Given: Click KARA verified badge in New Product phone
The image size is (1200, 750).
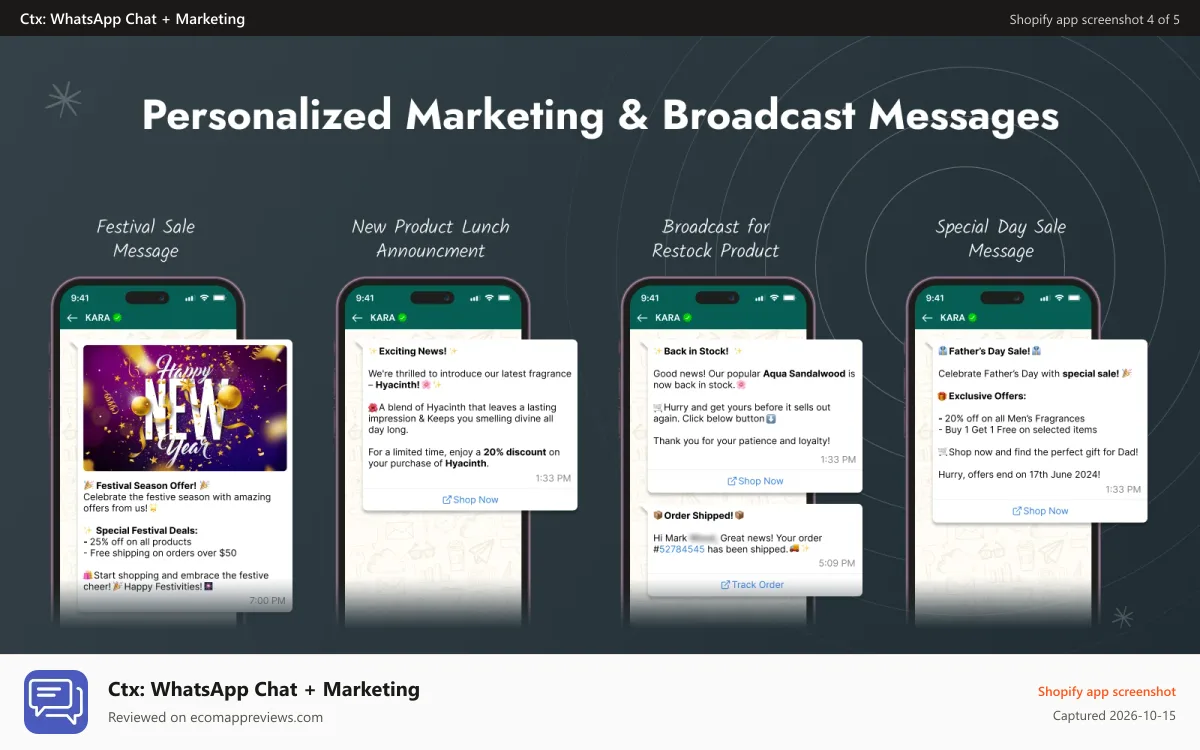Looking at the screenshot, I should [x=402, y=318].
